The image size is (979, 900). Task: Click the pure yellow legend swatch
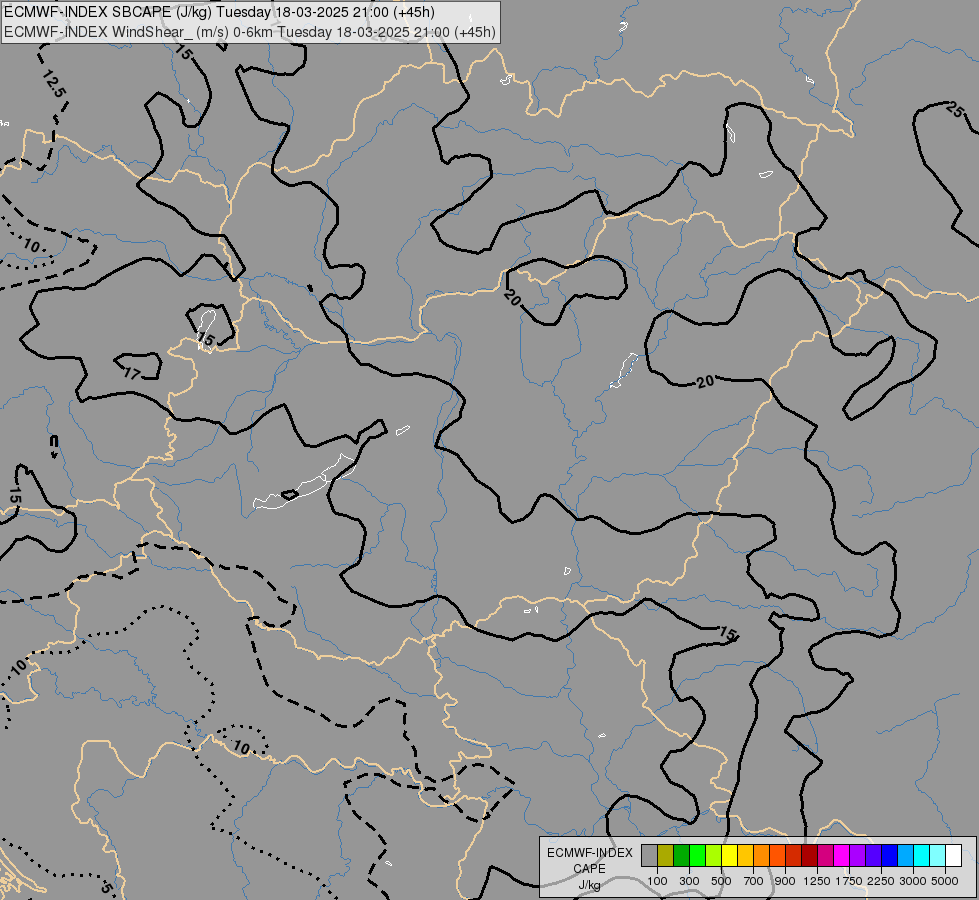[x=729, y=855]
